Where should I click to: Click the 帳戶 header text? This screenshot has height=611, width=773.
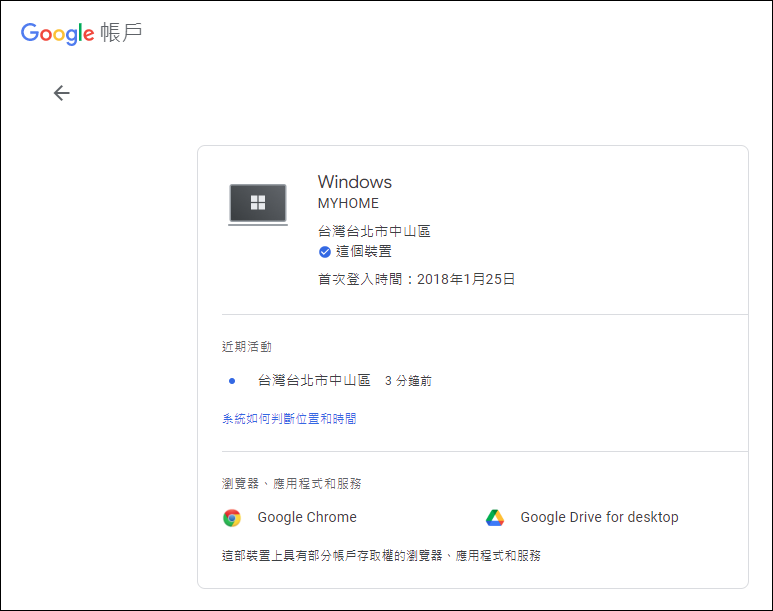point(121,33)
